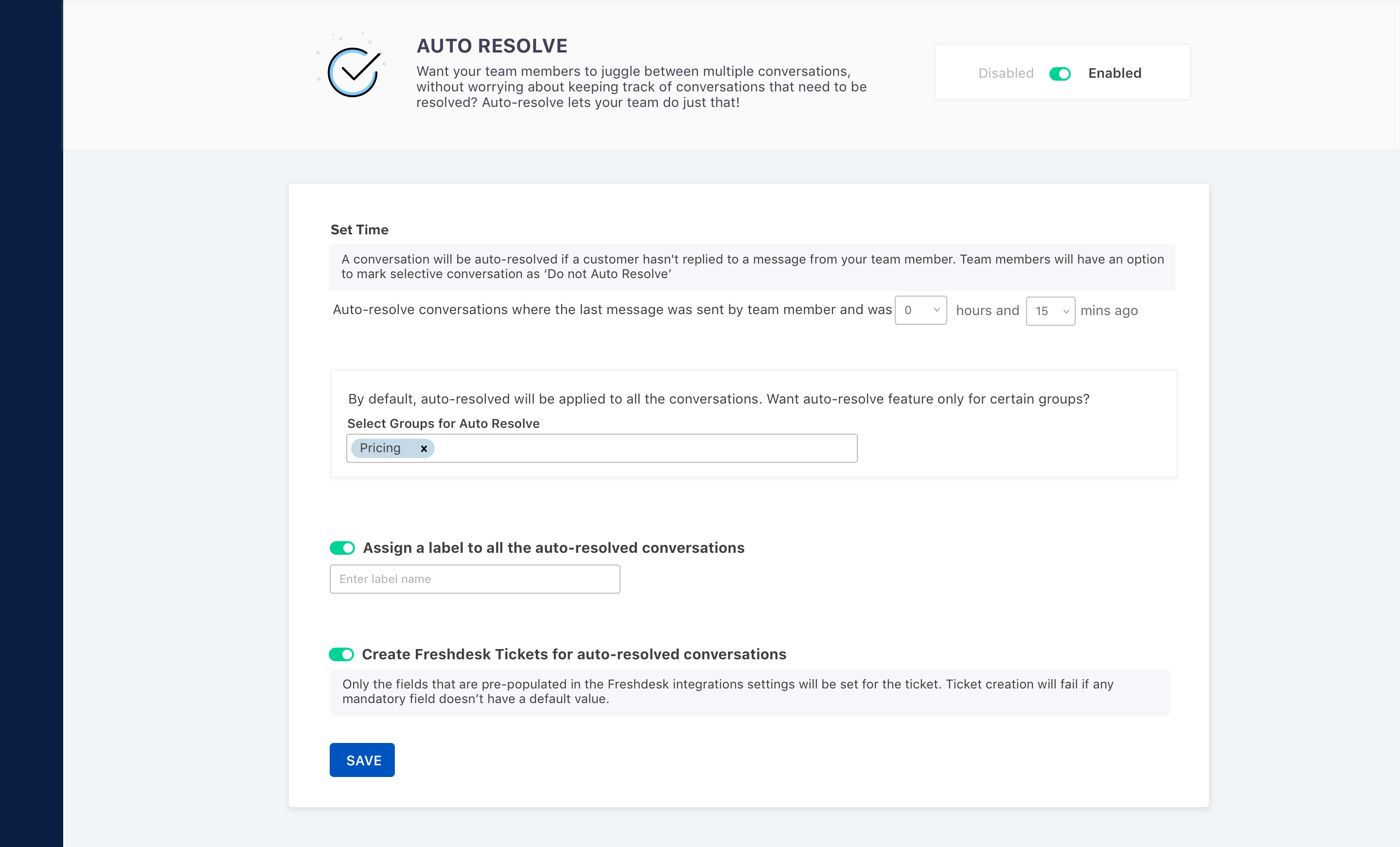Focus the Enter label name field

475,579
